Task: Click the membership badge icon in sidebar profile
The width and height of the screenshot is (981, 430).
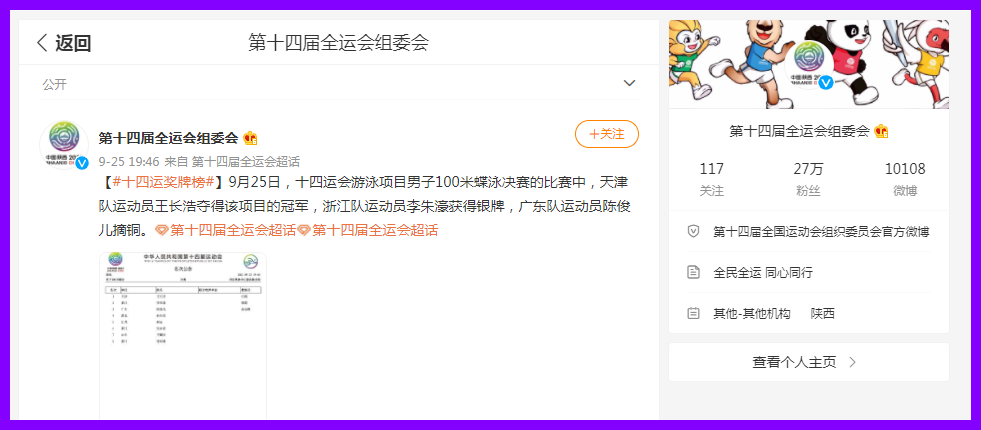Action: coord(882,131)
